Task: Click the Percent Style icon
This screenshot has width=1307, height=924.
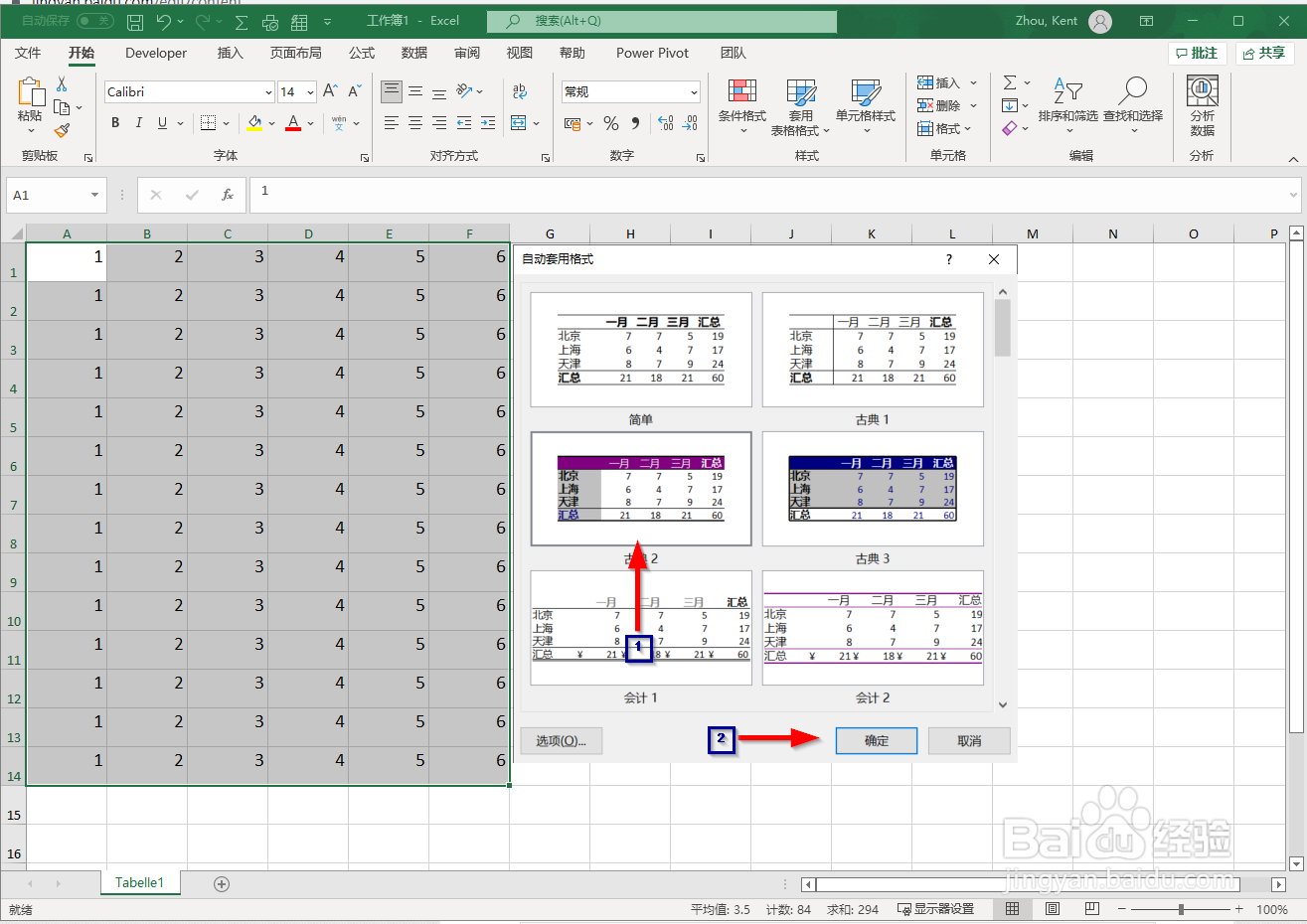Action: [611, 123]
